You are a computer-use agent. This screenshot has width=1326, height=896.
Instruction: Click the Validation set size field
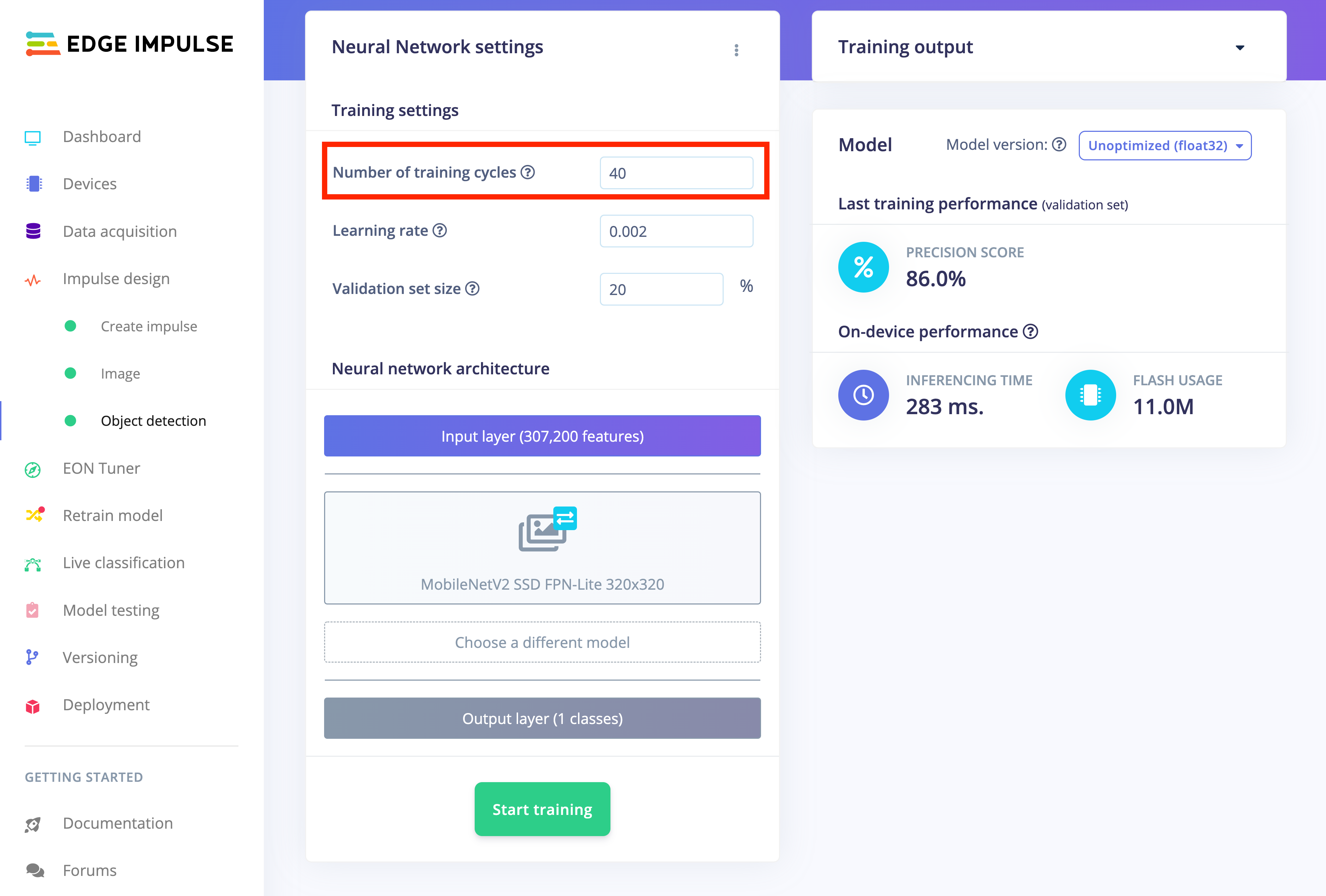point(661,289)
